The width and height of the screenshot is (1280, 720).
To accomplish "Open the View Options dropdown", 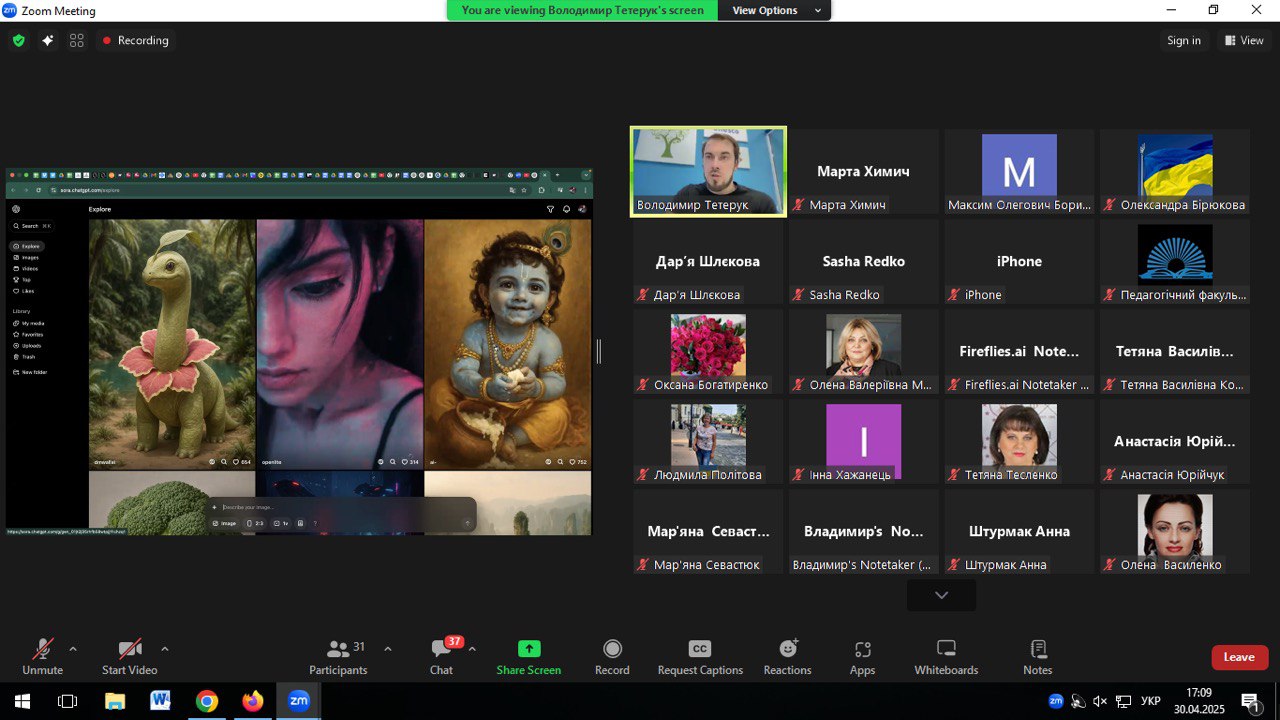I will (x=776, y=10).
